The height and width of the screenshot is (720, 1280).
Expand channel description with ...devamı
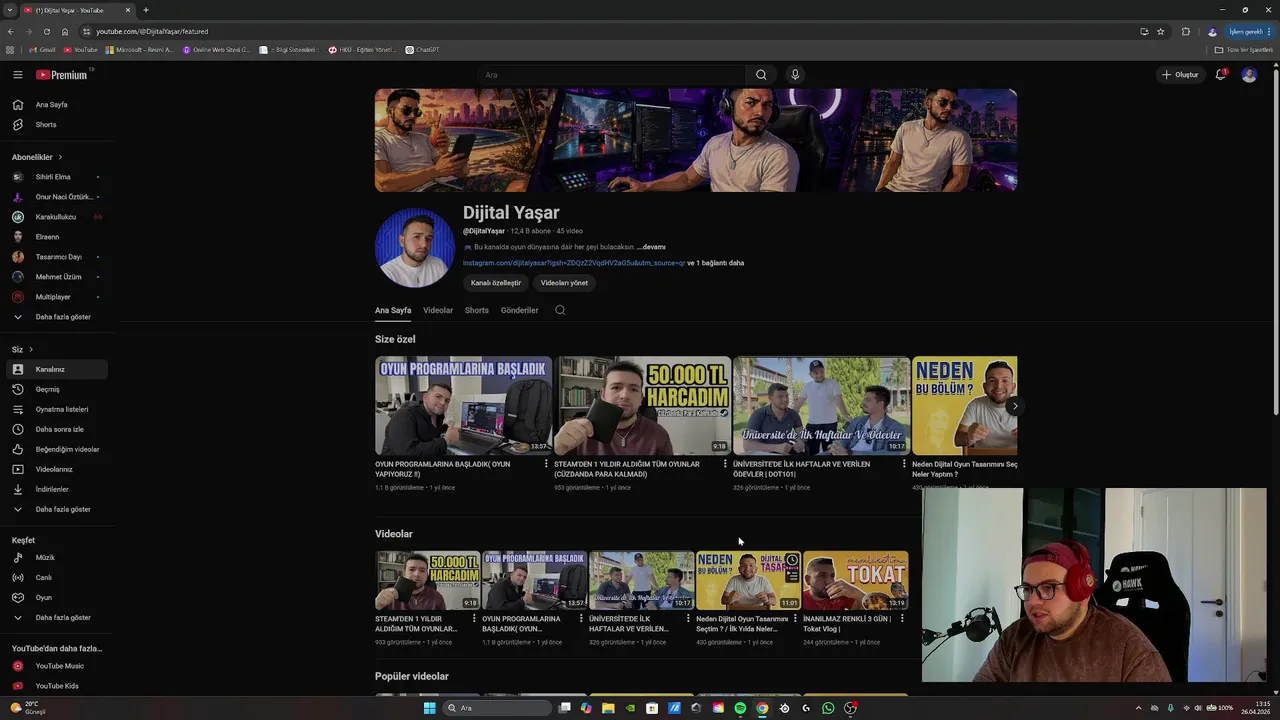tap(651, 247)
